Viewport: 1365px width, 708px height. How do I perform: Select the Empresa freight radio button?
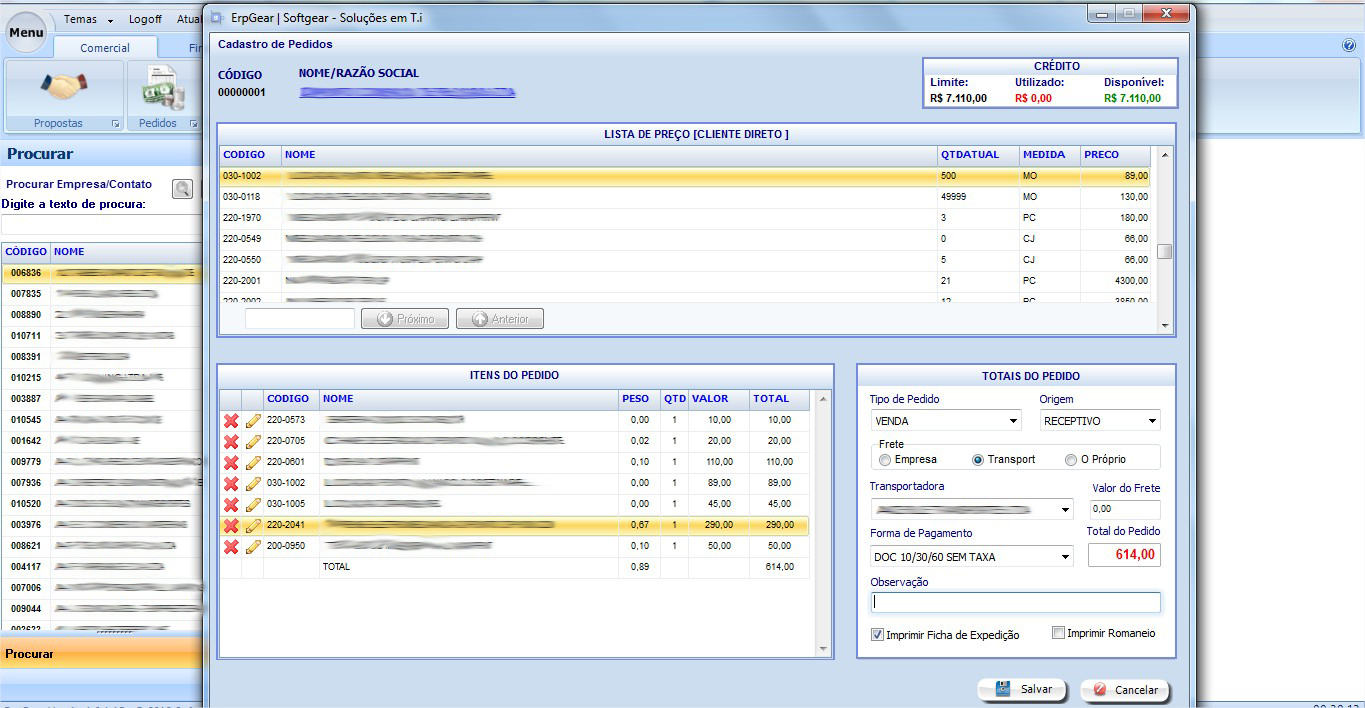(885, 460)
